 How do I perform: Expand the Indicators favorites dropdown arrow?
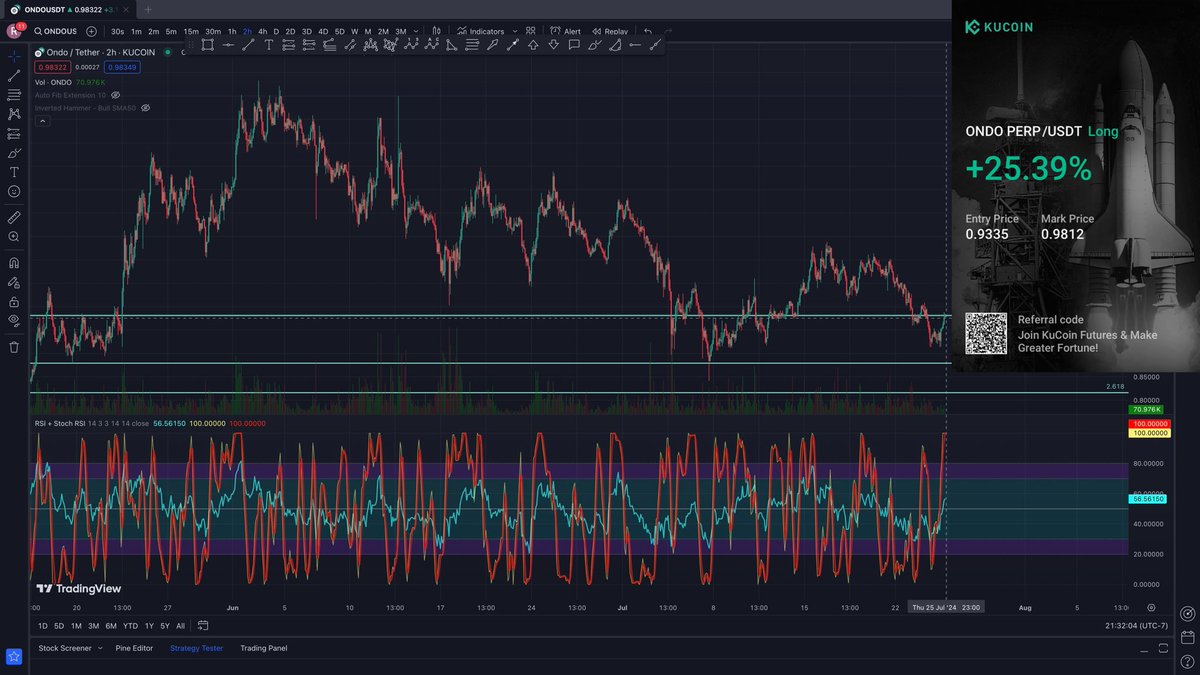pyautogui.click(x=514, y=31)
